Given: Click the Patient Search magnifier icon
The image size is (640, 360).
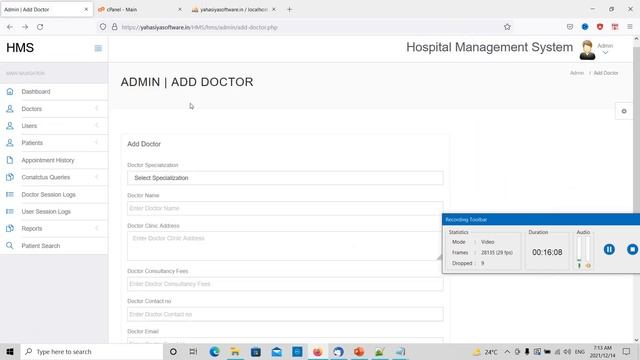Looking at the screenshot, I should click(x=10, y=246).
